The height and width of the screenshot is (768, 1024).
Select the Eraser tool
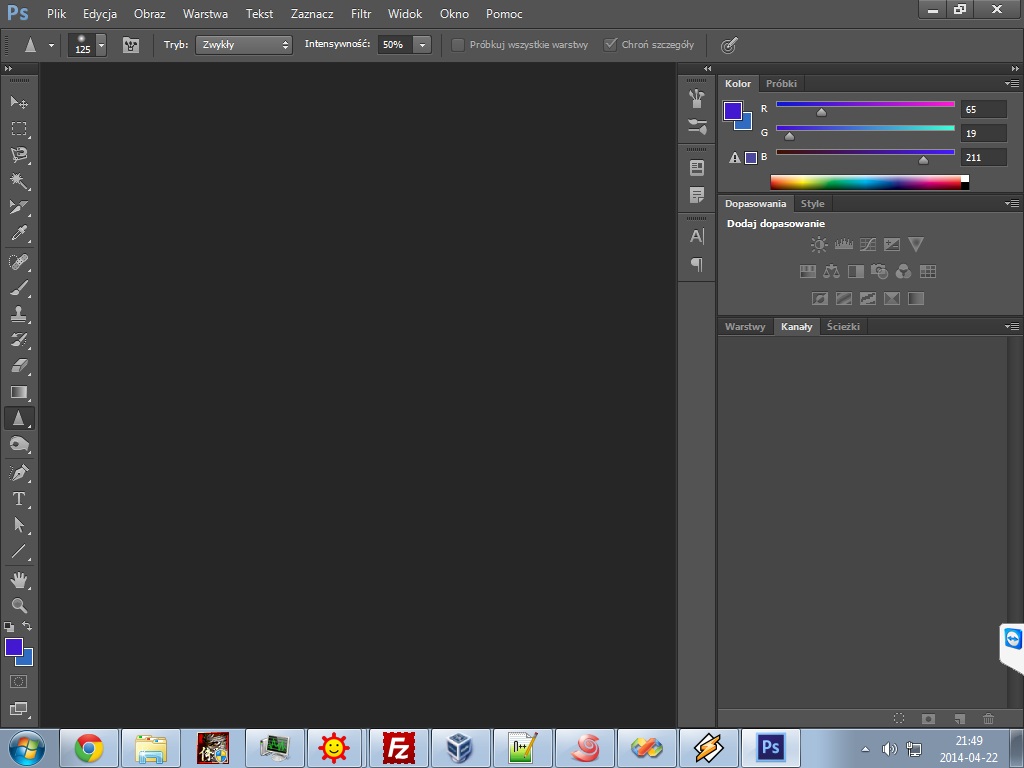tap(19, 366)
